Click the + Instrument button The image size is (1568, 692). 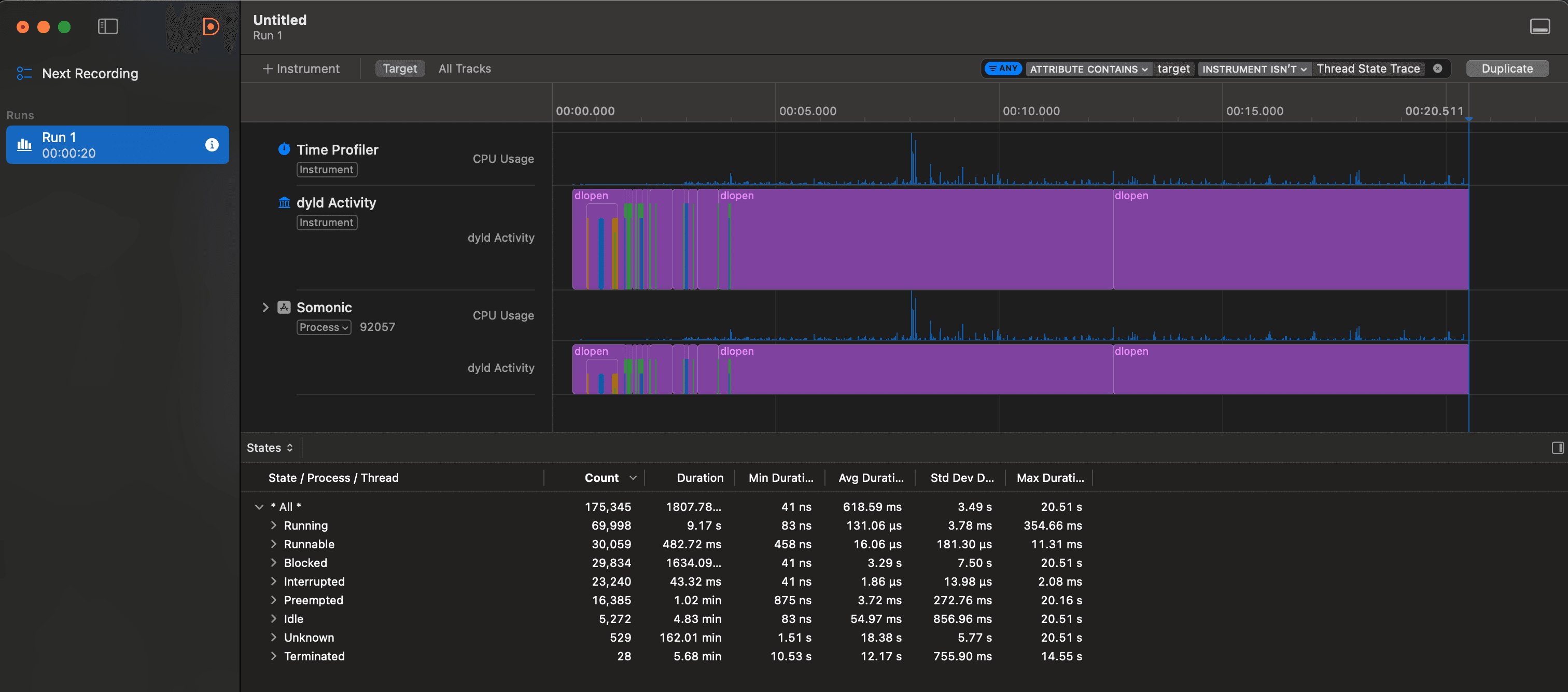pyautogui.click(x=301, y=69)
